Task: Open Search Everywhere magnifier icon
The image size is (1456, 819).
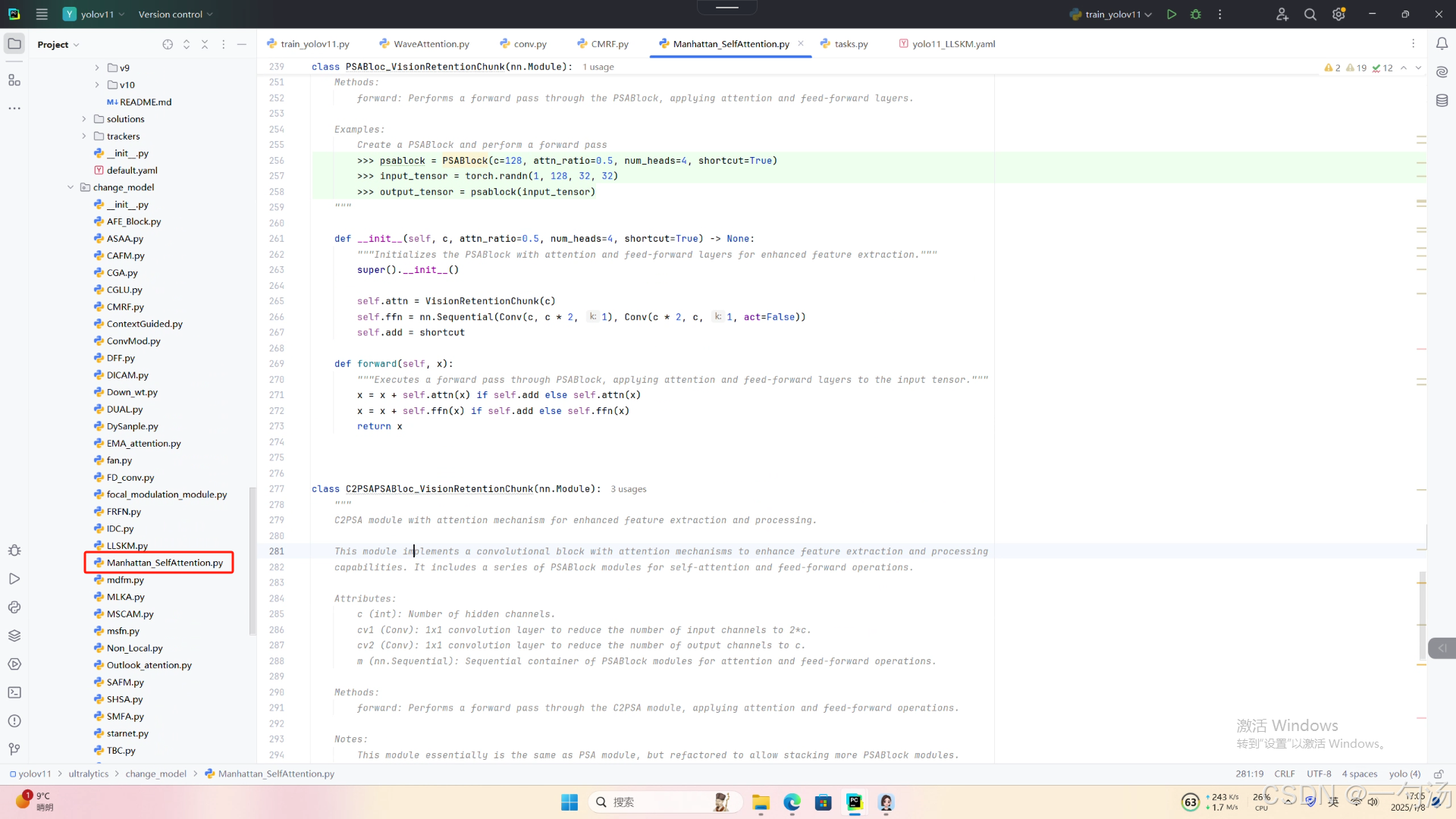Action: (1310, 14)
